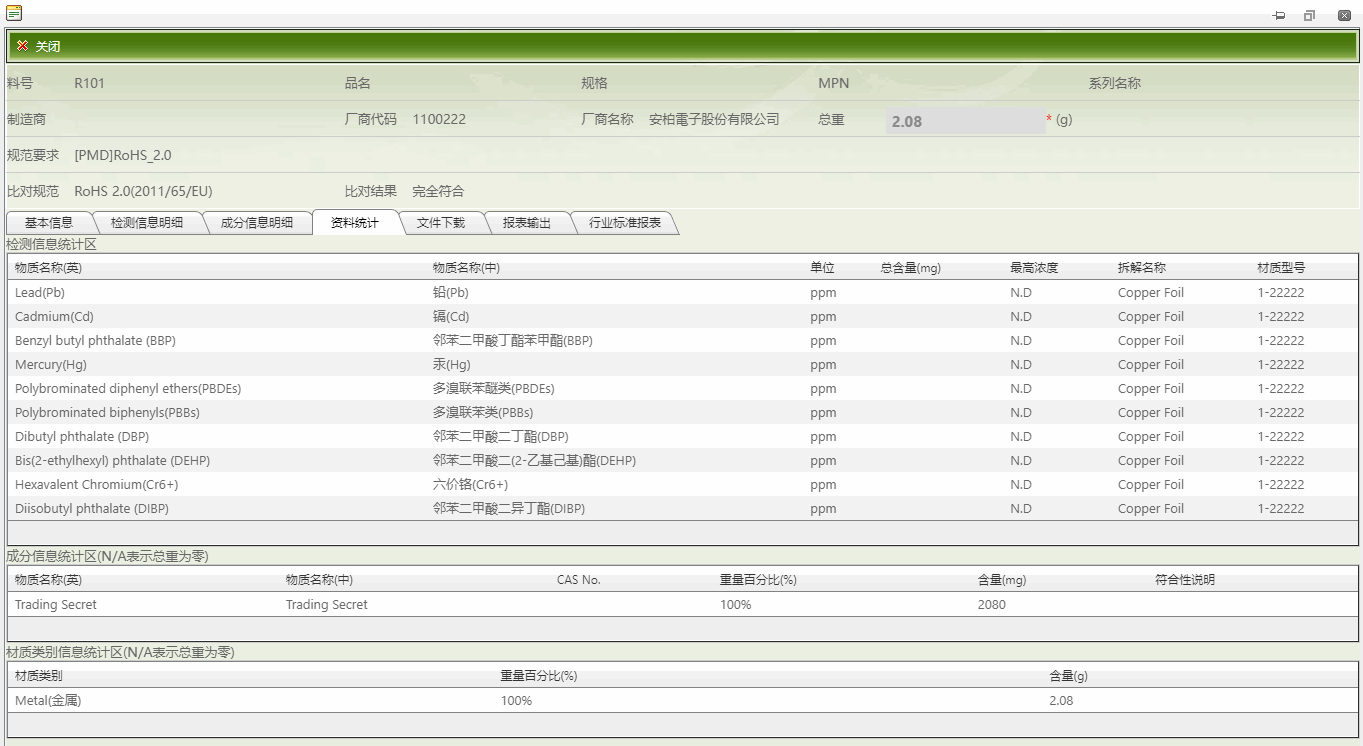Click the 材质型号 column header
This screenshot has height=746, width=1363.
point(1281,268)
